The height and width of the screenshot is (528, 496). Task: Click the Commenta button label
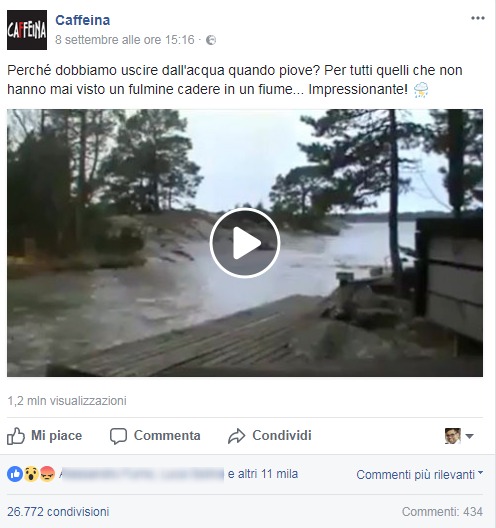tap(167, 436)
